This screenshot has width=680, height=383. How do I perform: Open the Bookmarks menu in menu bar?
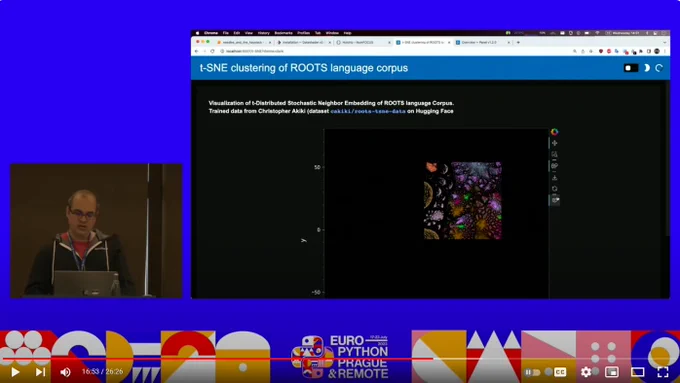coord(284,33)
